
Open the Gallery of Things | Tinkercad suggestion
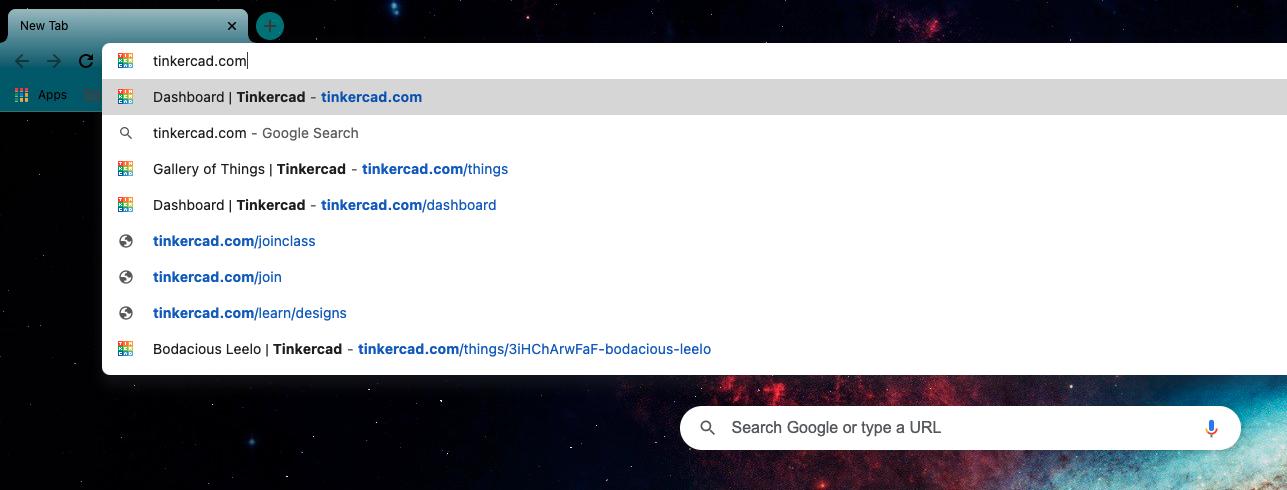(694, 169)
